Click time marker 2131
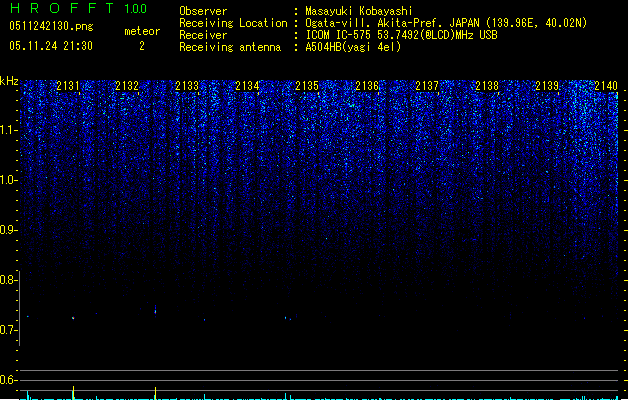Viewport: 629px width, 400px height. (x=68, y=86)
